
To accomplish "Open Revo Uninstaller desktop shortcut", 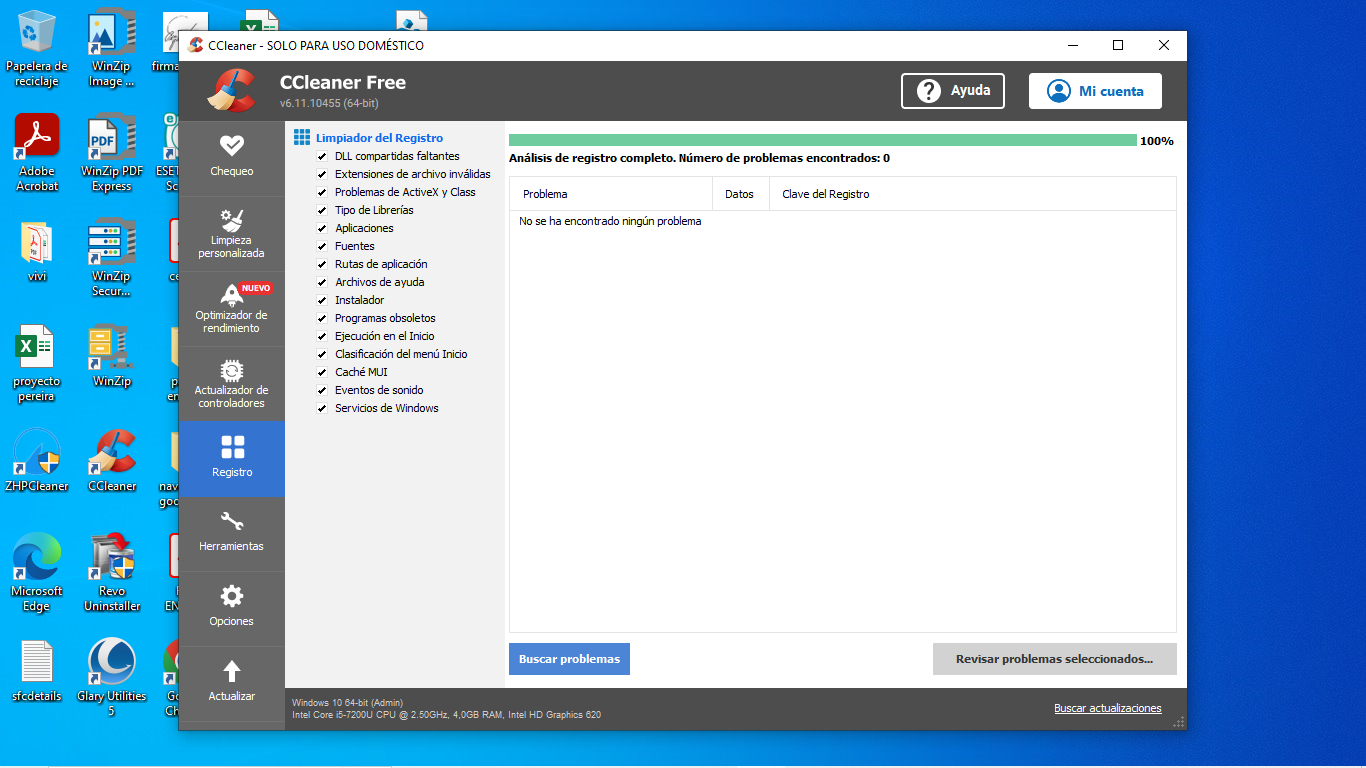I will click(112, 558).
